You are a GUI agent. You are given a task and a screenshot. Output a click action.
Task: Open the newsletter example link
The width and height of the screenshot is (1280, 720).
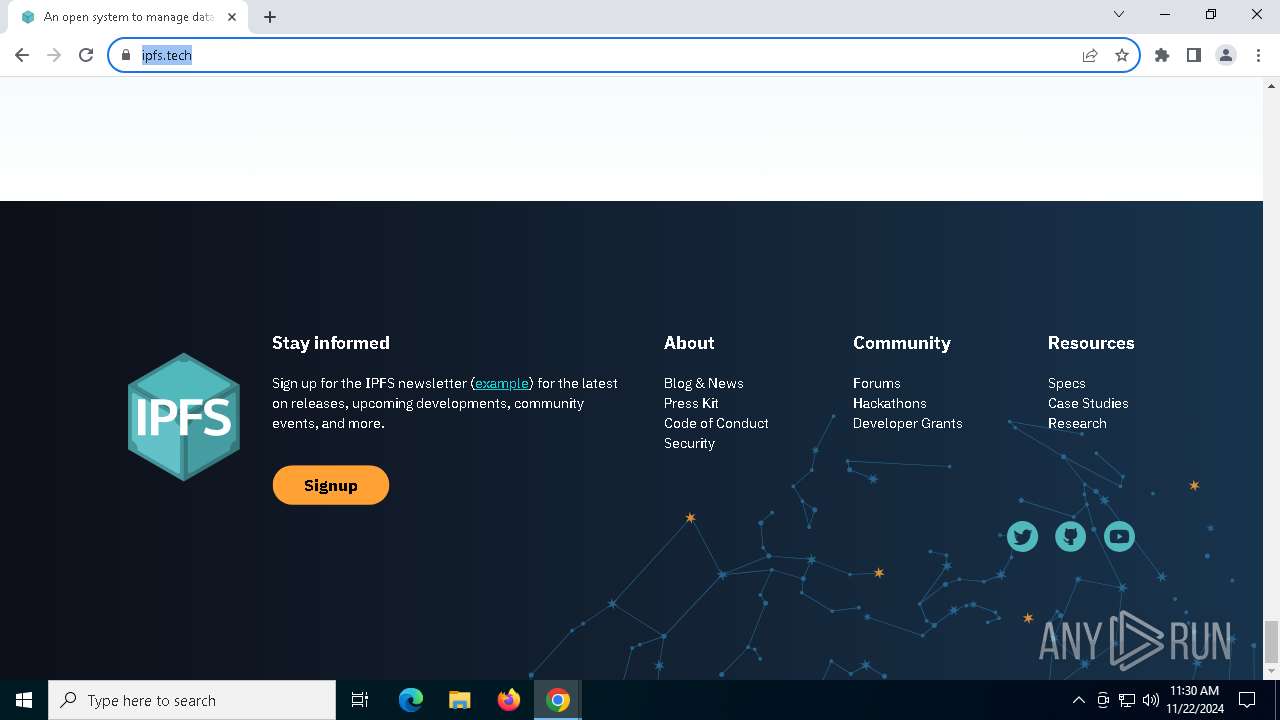click(502, 383)
